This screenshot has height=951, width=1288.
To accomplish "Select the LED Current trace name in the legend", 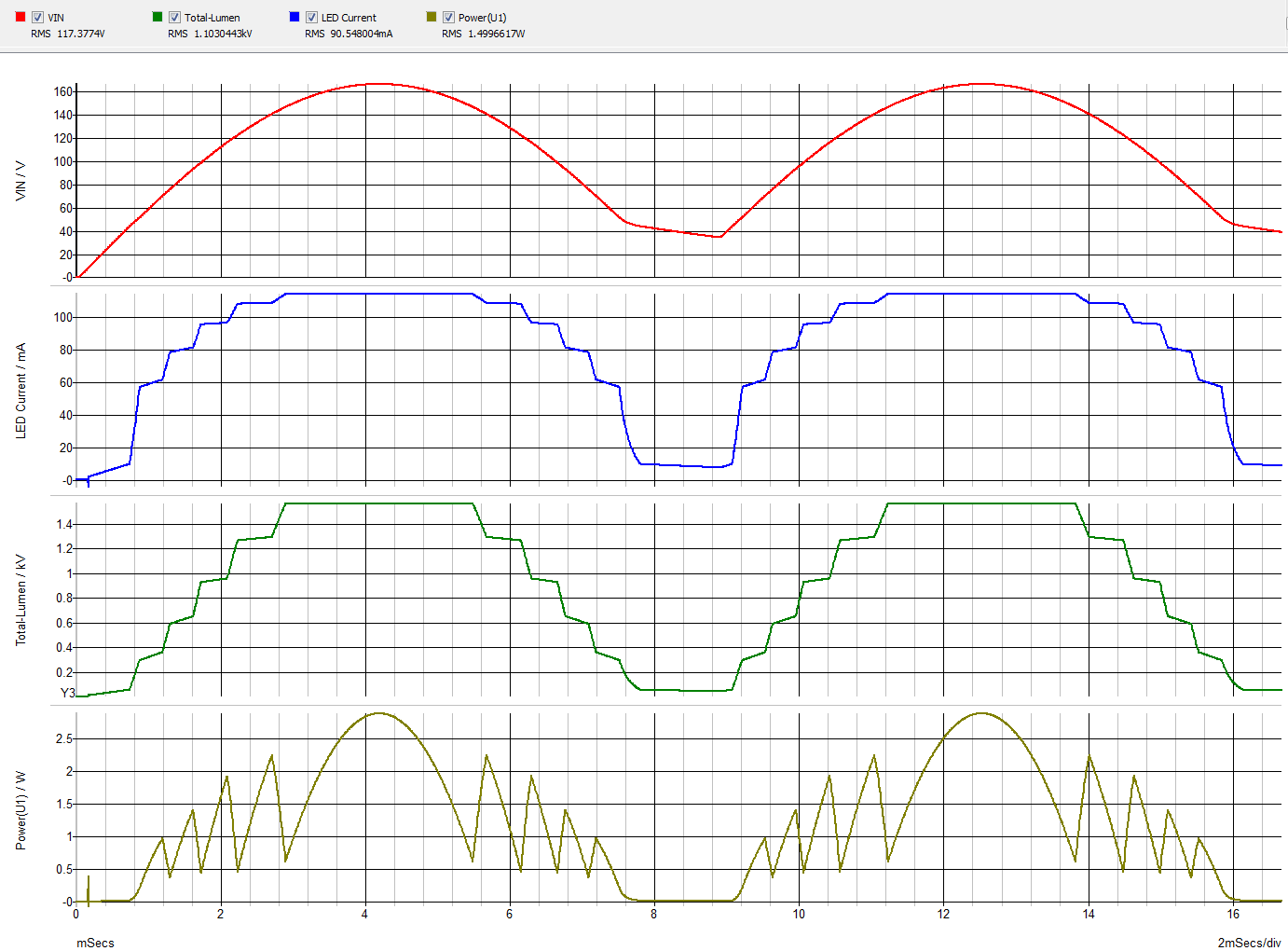I will [349, 17].
